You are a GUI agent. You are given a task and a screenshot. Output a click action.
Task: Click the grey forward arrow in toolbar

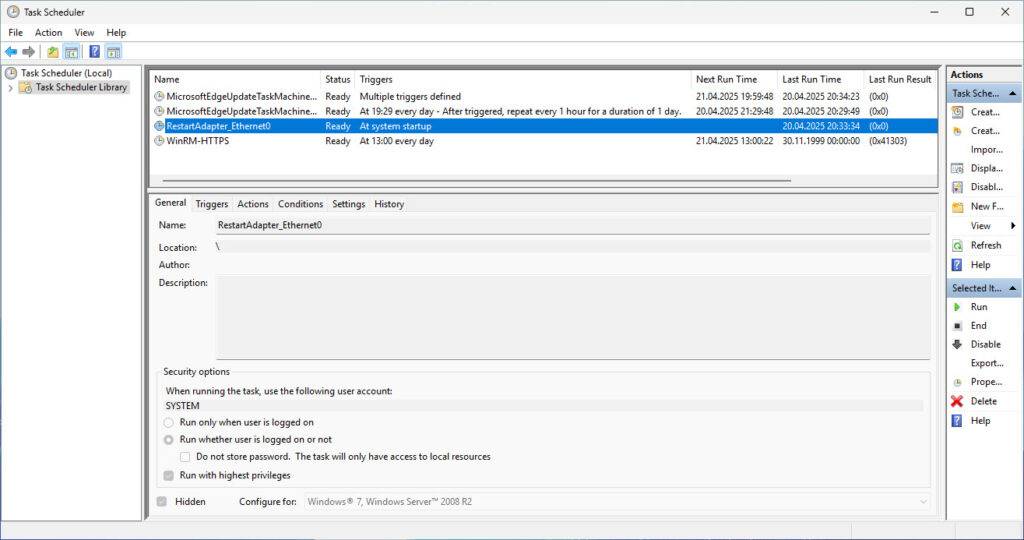pos(28,52)
